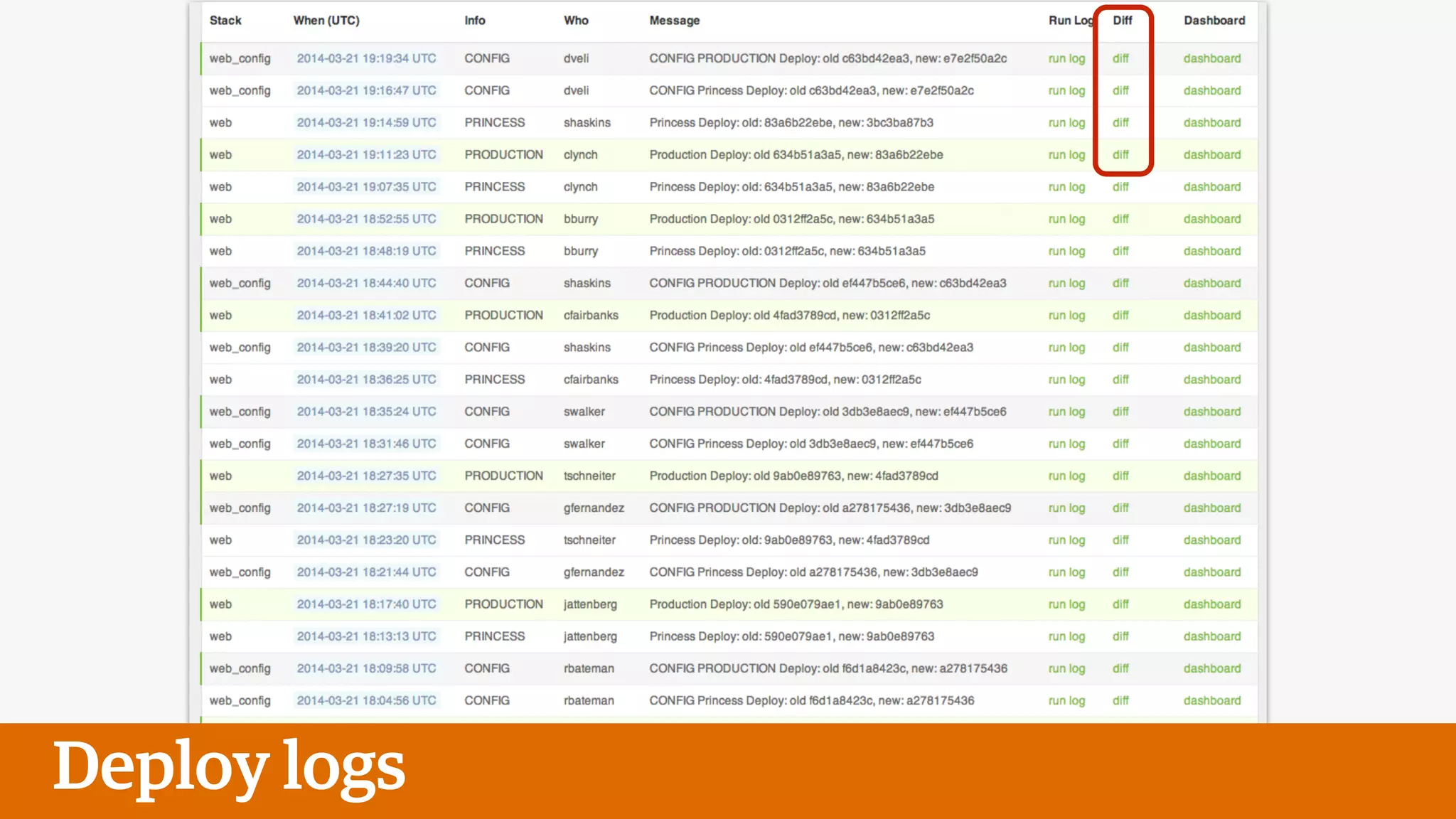This screenshot has width=1456, height=819.
Task: Open diff for 19:16:47 UTC deploy
Action: coord(1120,90)
